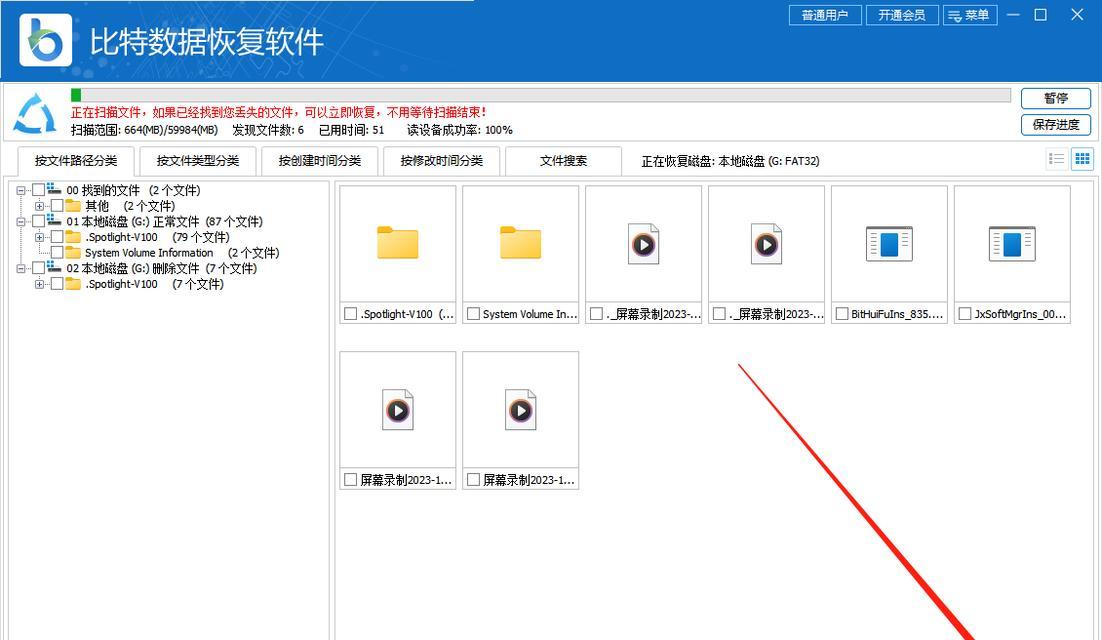Click the 普通用户 button
The width and height of the screenshot is (1102, 640).
(825, 15)
